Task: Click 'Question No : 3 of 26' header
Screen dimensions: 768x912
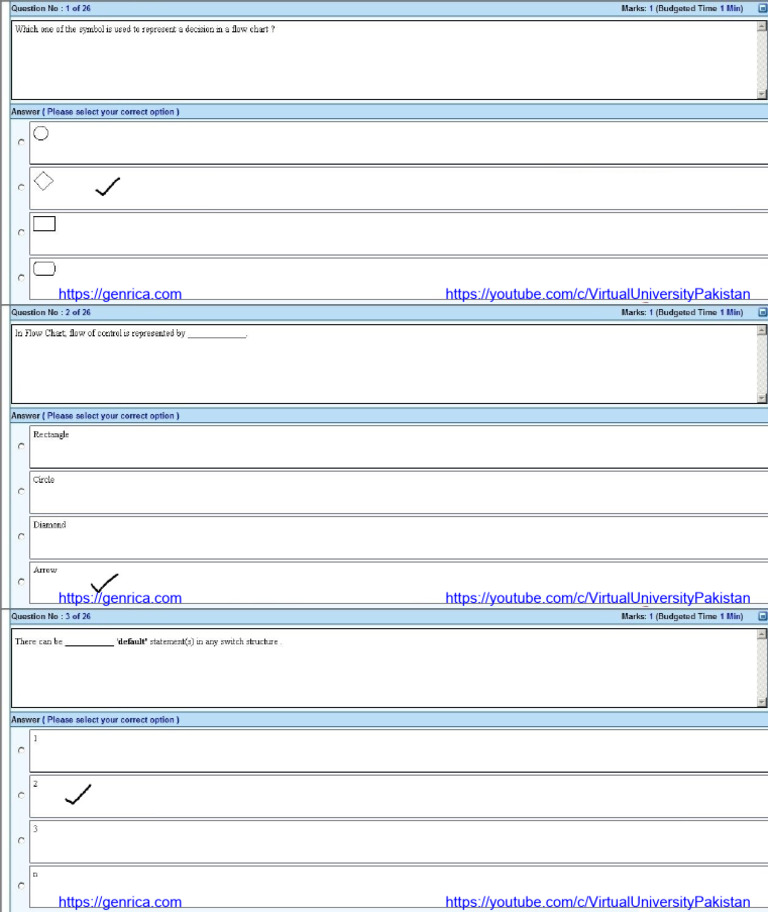Action: coord(51,616)
